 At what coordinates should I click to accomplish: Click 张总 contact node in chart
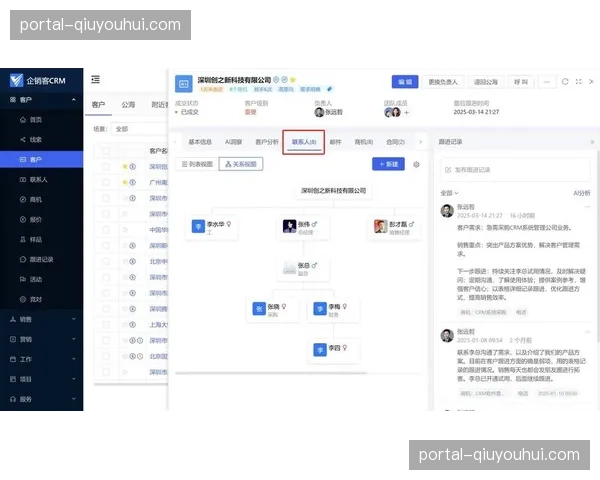(x=303, y=268)
